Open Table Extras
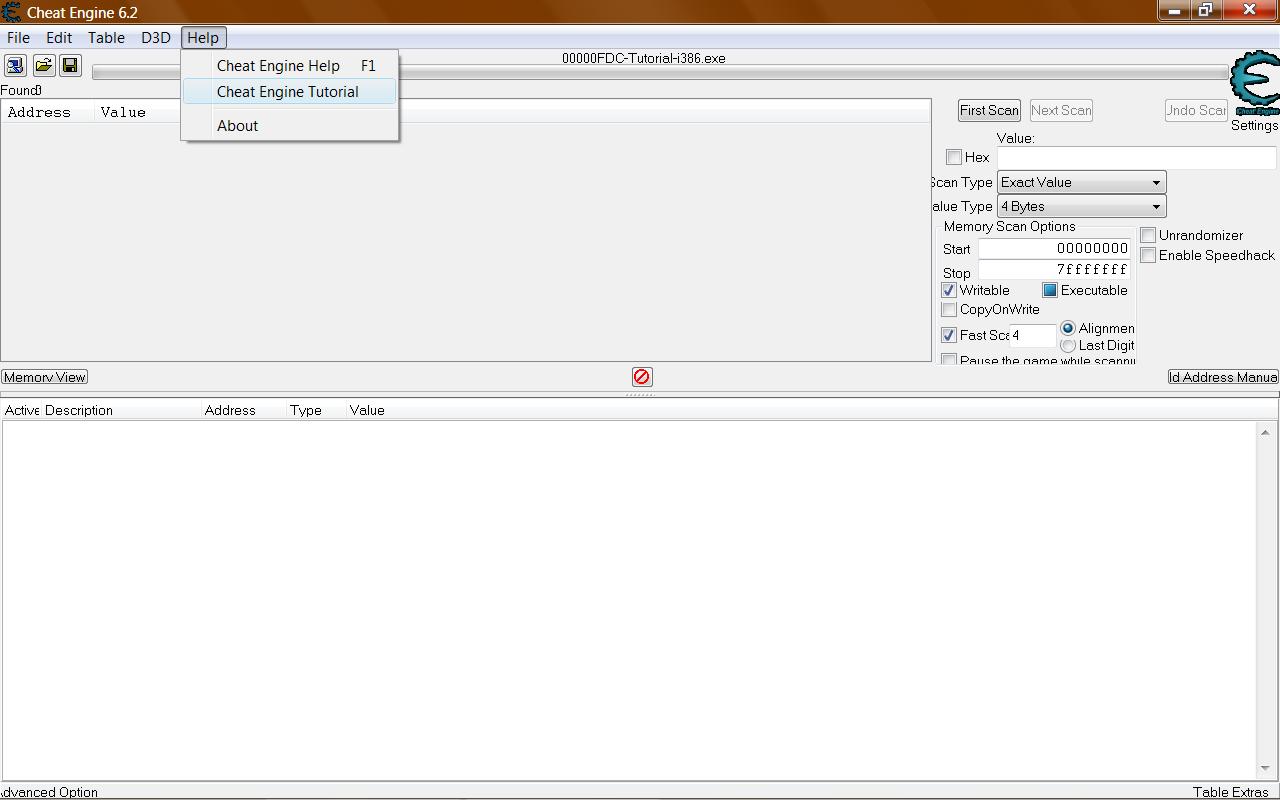The height and width of the screenshot is (800, 1280). point(1231,792)
